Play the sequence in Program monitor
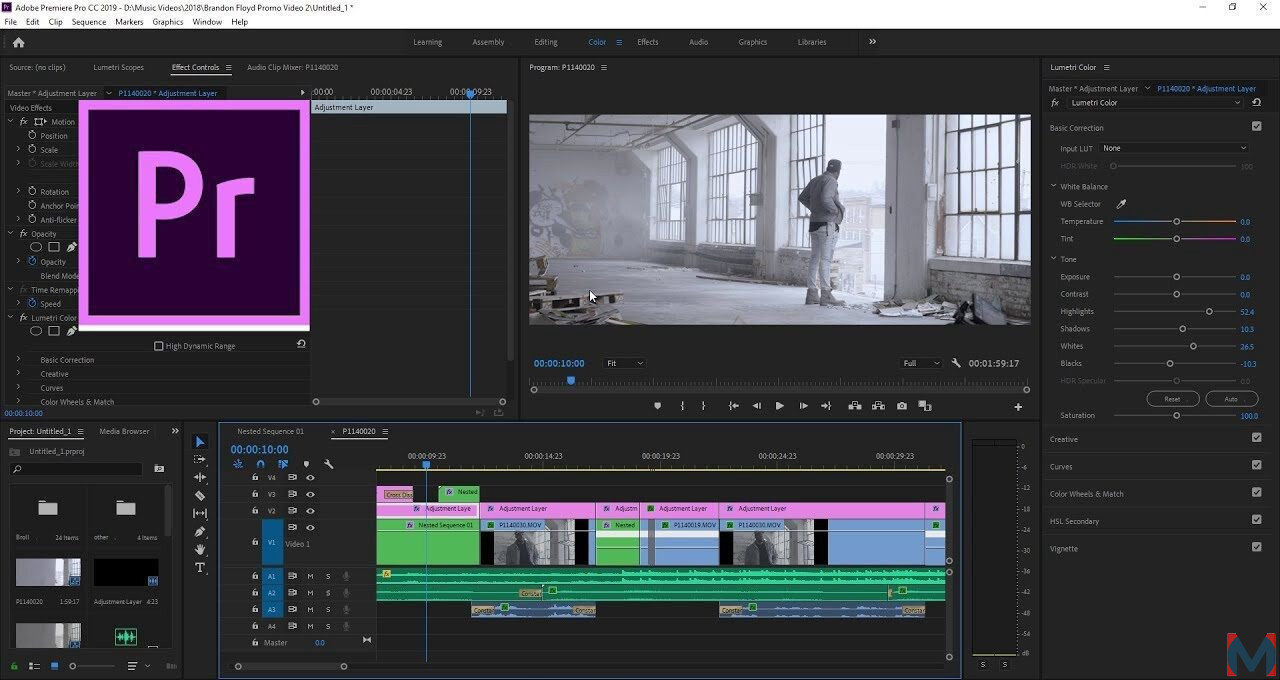This screenshot has height=680, width=1280. click(x=780, y=406)
